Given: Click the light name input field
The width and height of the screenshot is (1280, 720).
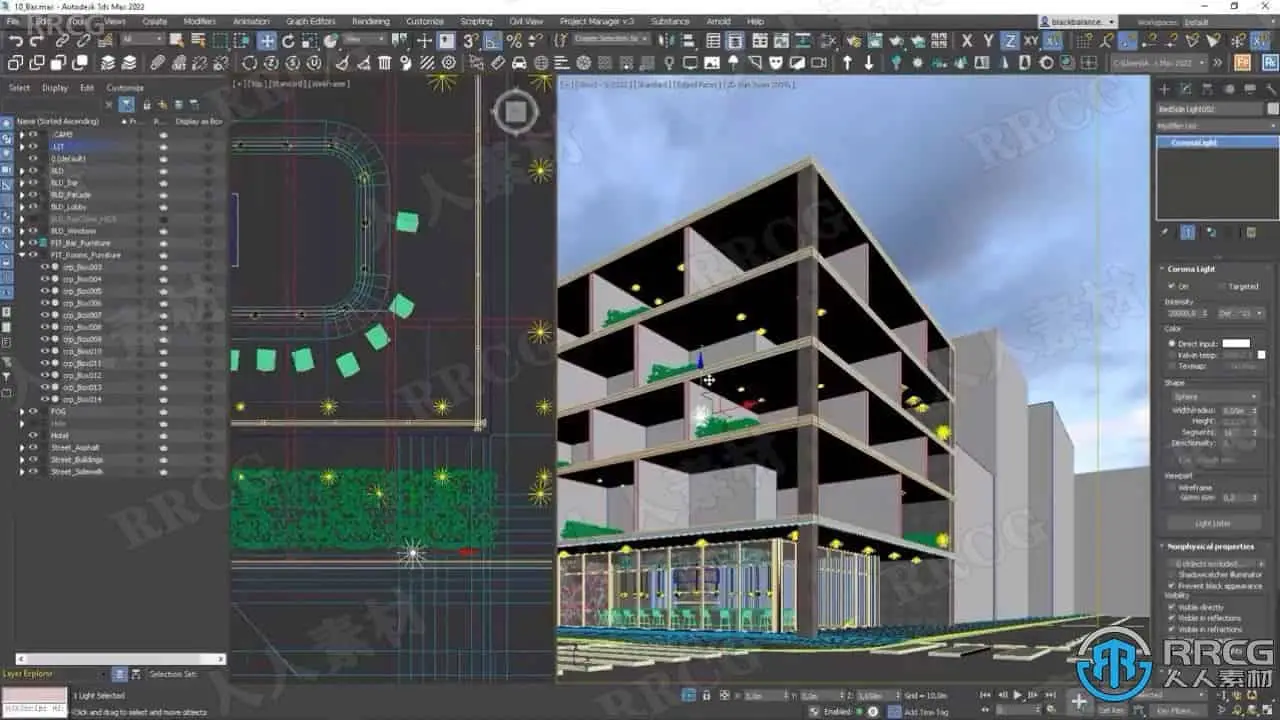Looking at the screenshot, I should (1210, 108).
